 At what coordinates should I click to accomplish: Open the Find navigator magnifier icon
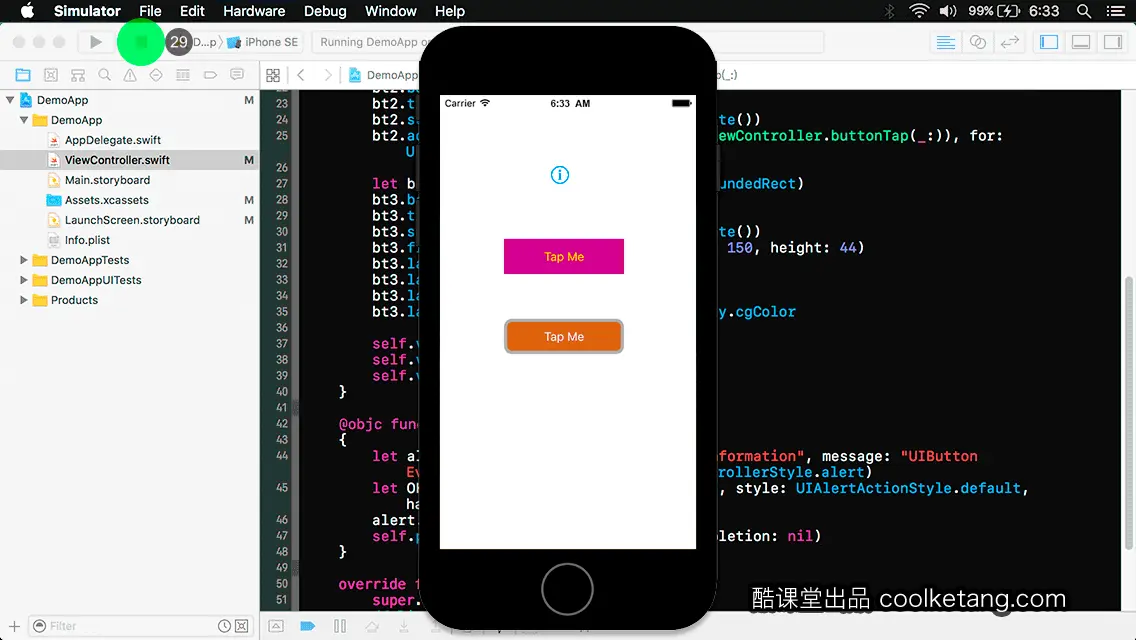pos(104,75)
